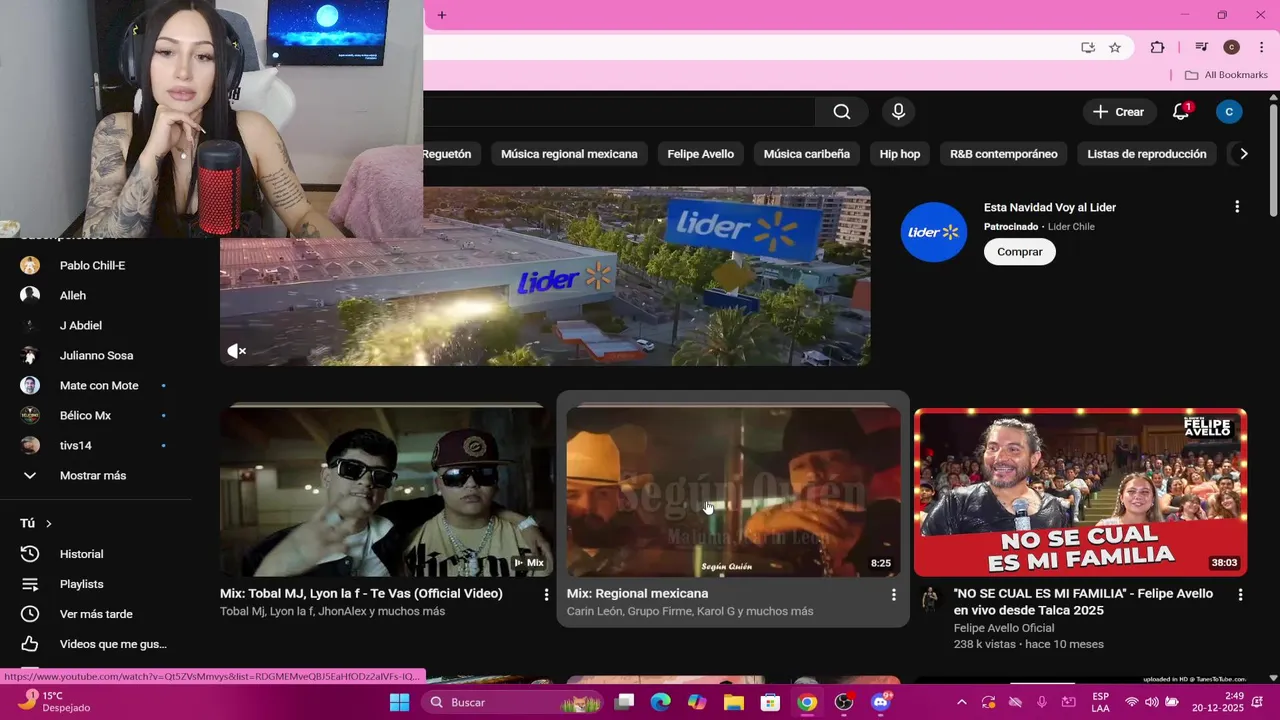Bookmark this tab with star icon

coord(1115,47)
